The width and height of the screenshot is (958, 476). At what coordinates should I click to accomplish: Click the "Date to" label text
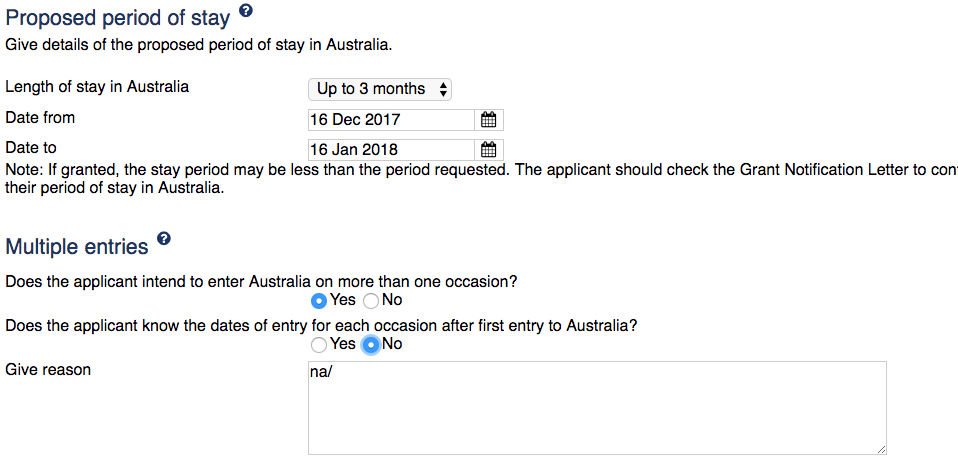point(31,148)
